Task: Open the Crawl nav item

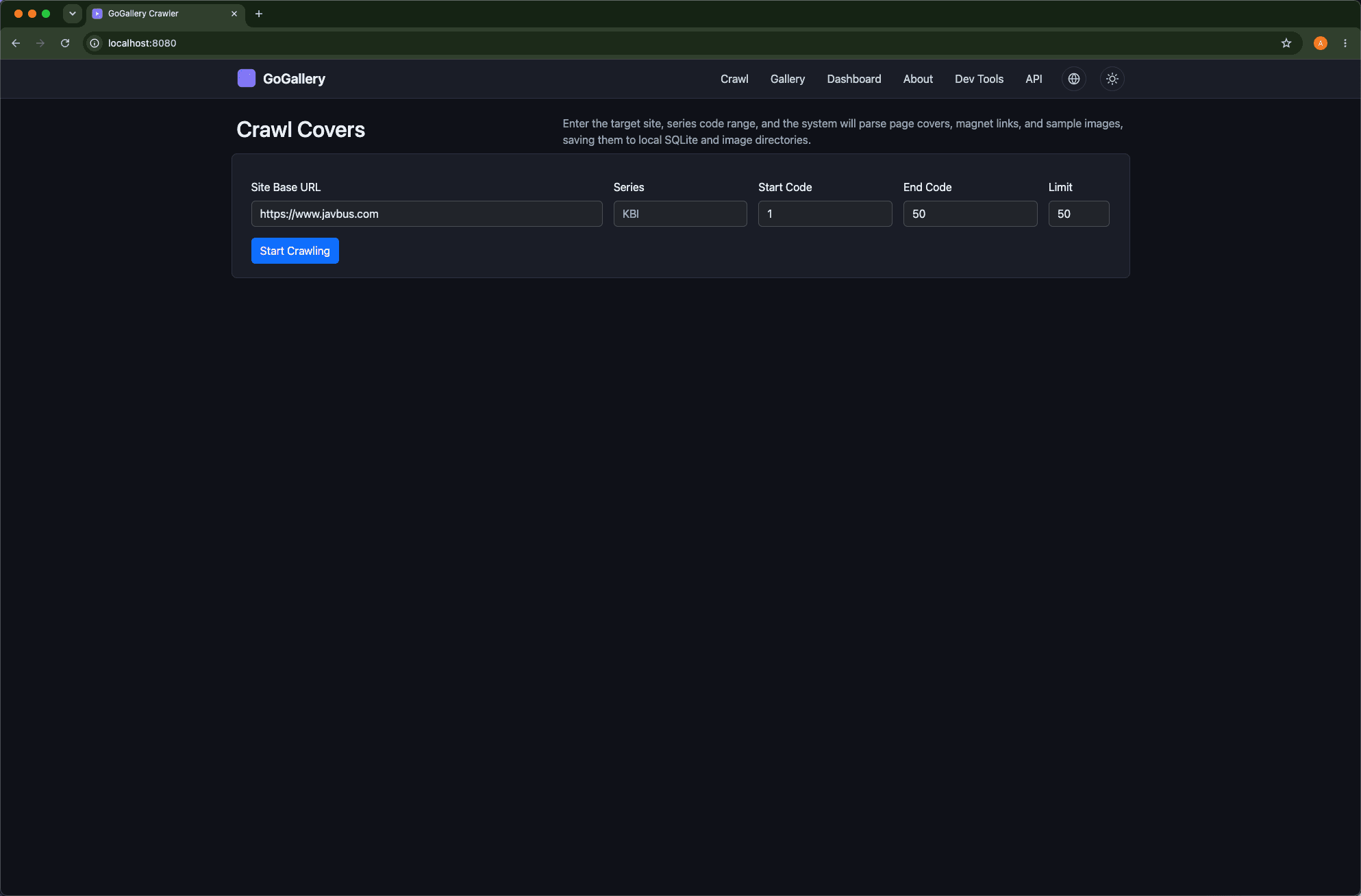Action: click(x=734, y=79)
